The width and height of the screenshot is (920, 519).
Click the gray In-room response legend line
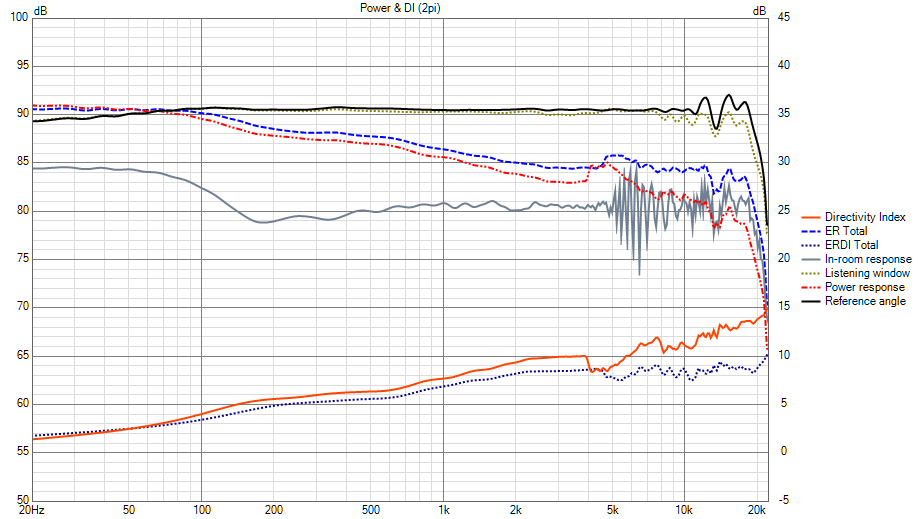[811, 260]
